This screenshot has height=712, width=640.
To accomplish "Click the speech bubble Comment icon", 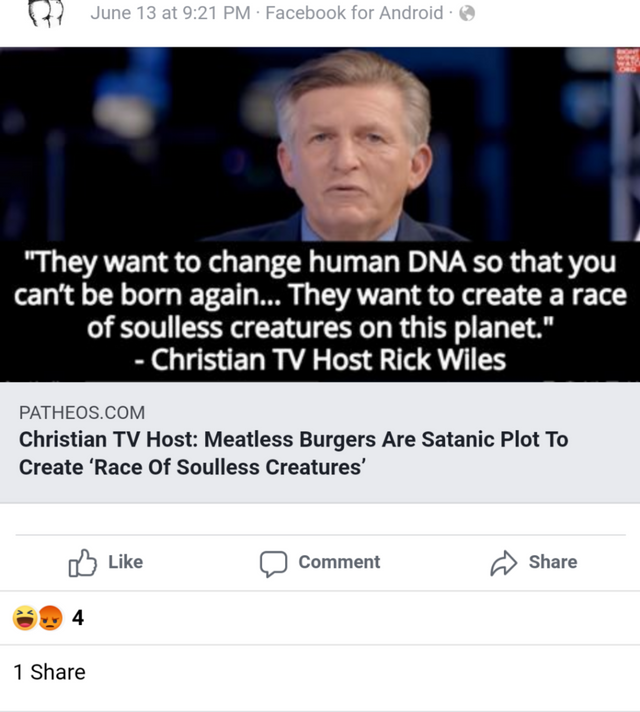I will (273, 563).
